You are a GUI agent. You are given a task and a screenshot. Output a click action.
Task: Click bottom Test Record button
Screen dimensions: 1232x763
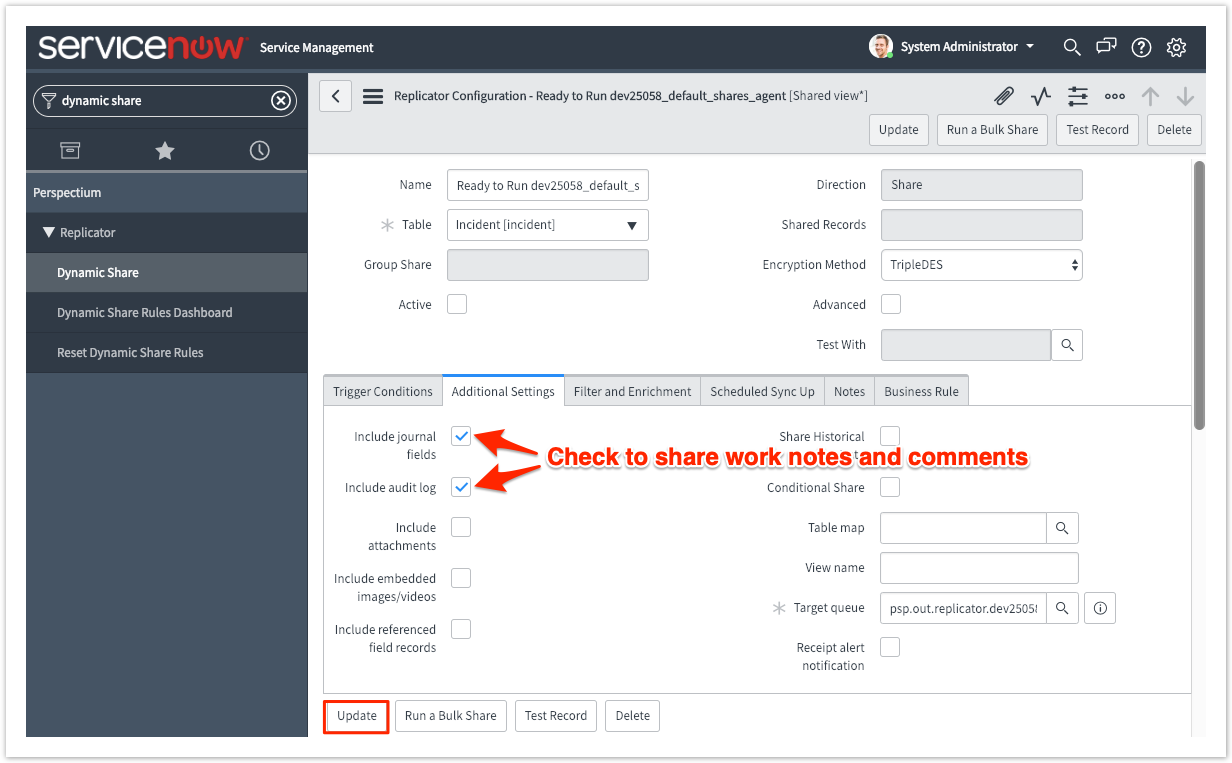pyautogui.click(x=556, y=716)
